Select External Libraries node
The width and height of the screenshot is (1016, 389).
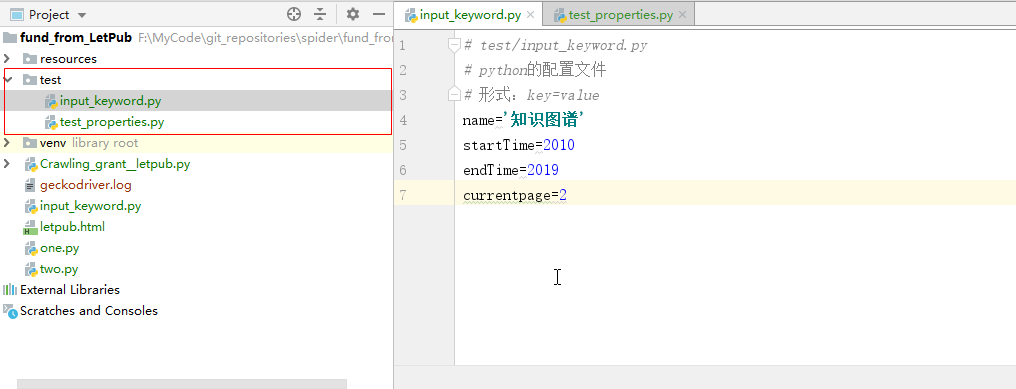pos(69,290)
